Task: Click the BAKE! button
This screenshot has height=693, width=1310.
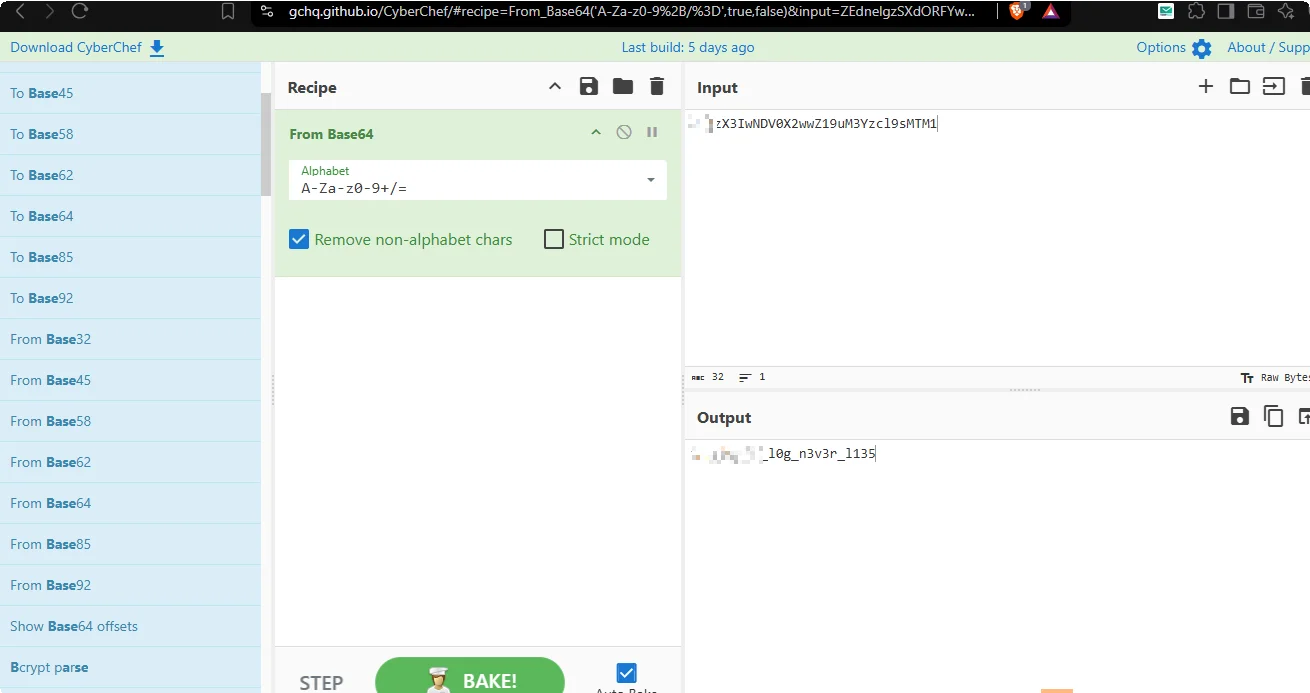Action: 470,678
